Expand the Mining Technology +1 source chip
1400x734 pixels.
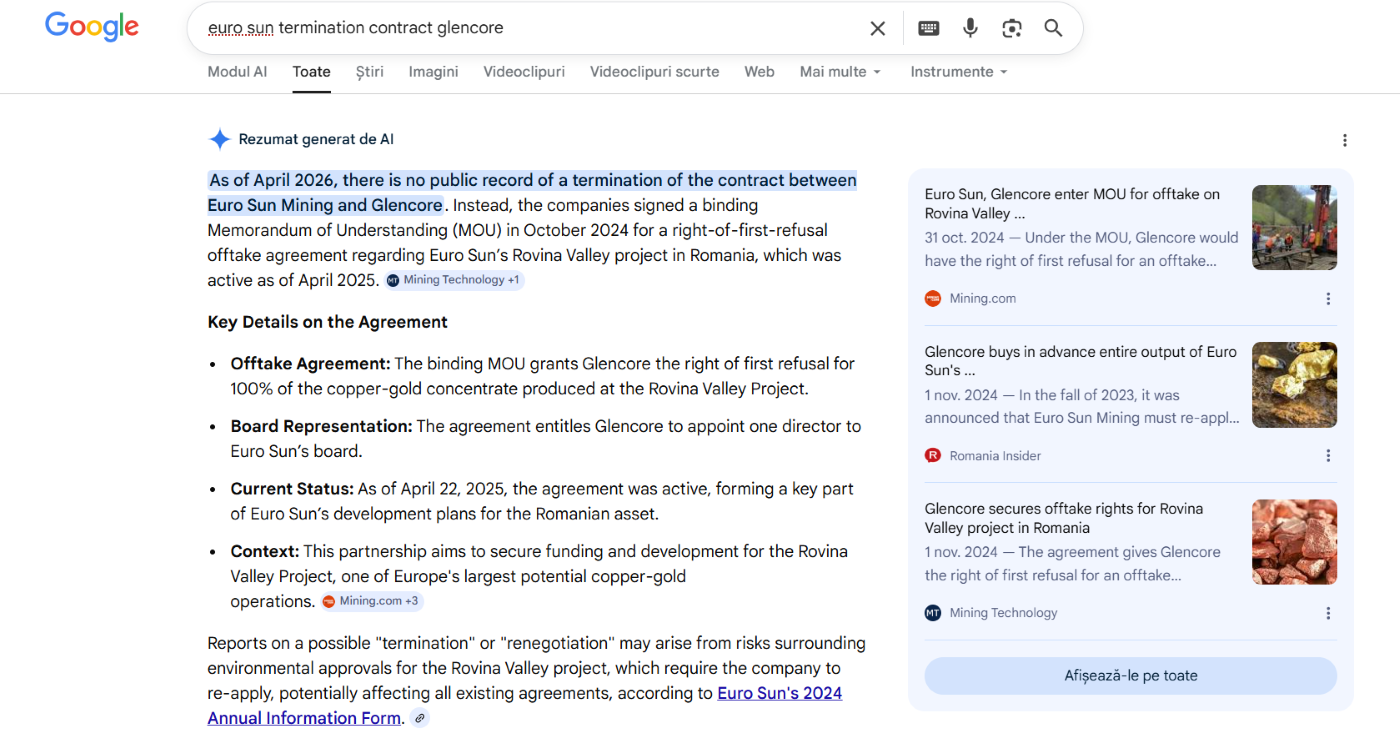pos(454,280)
